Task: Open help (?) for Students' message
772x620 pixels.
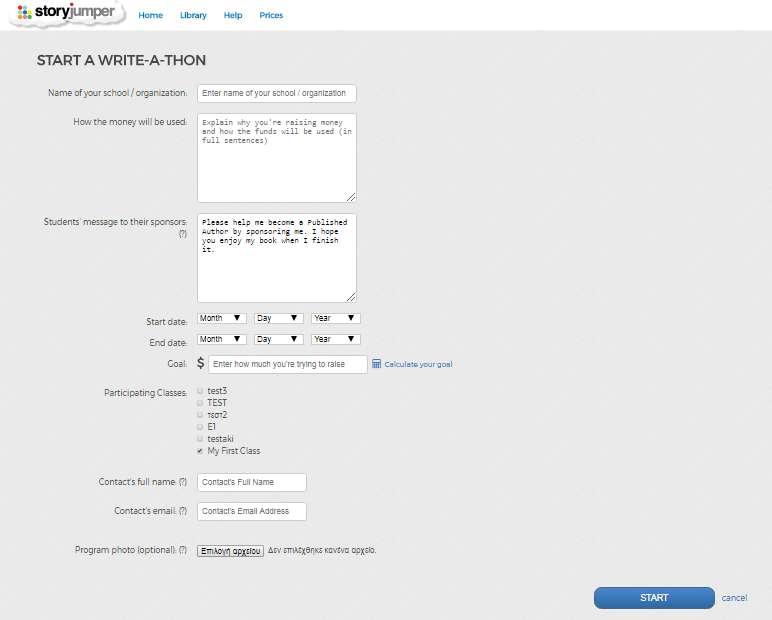Action: (x=183, y=234)
